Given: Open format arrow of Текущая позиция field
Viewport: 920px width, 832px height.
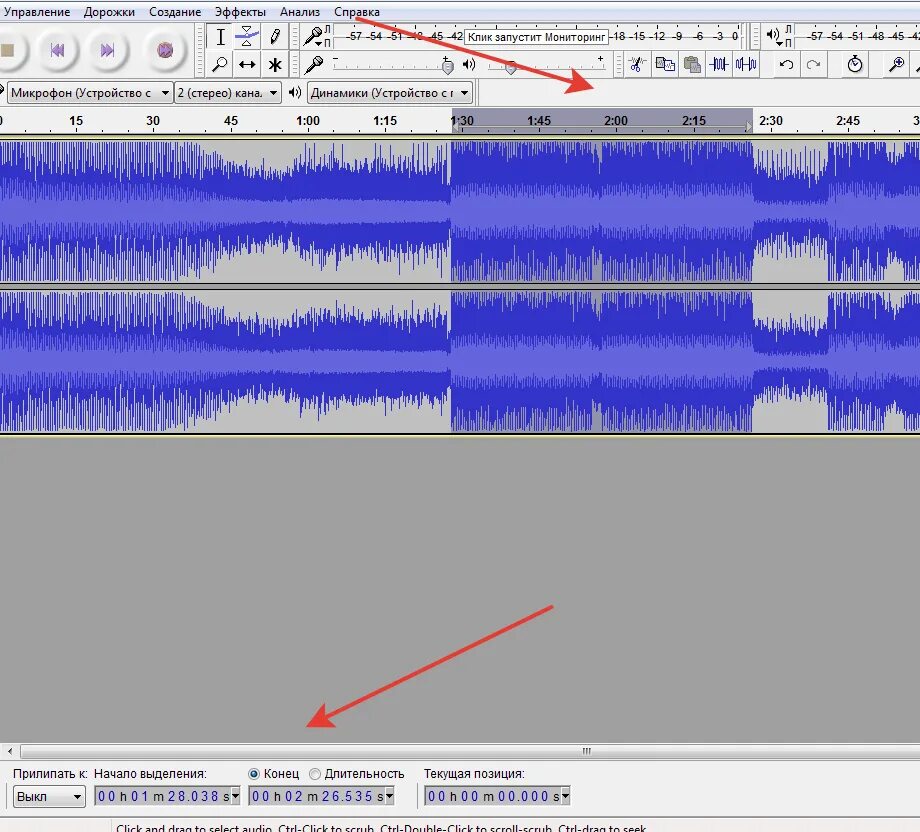Looking at the screenshot, I should click(x=566, y=796).
